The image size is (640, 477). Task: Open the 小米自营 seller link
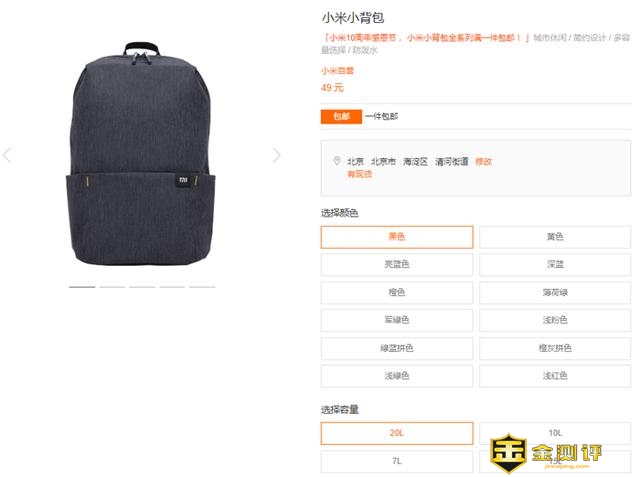point(337,71)
